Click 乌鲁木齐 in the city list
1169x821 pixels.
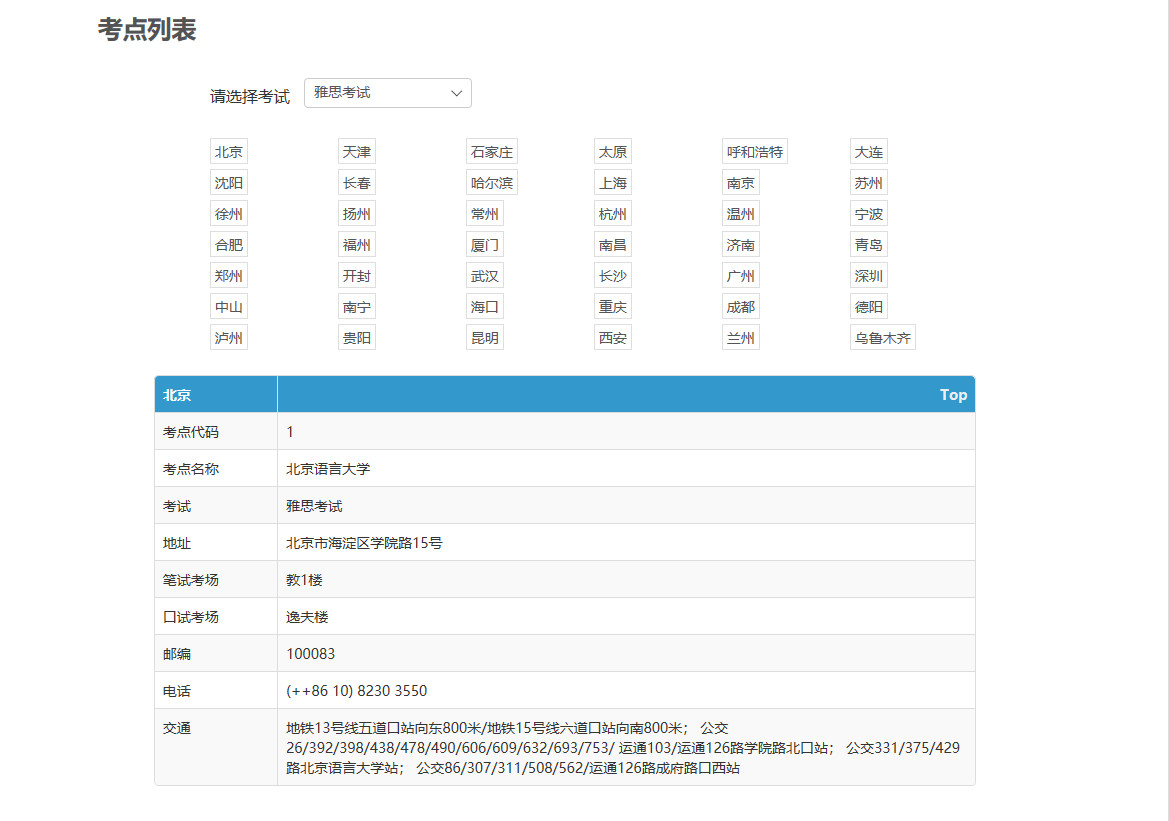click(x=882, y=337)
